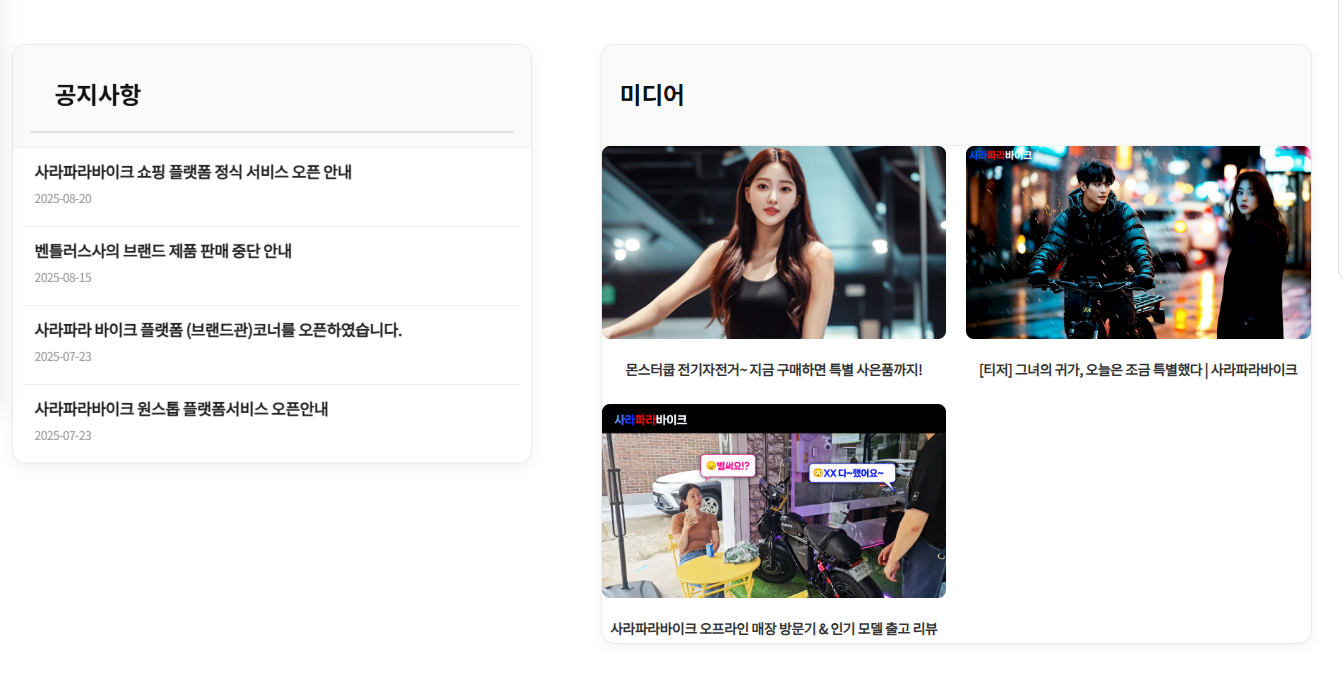1343x690 pixels.
Task: Click the 공지사항 section heading
Action: 98,95
